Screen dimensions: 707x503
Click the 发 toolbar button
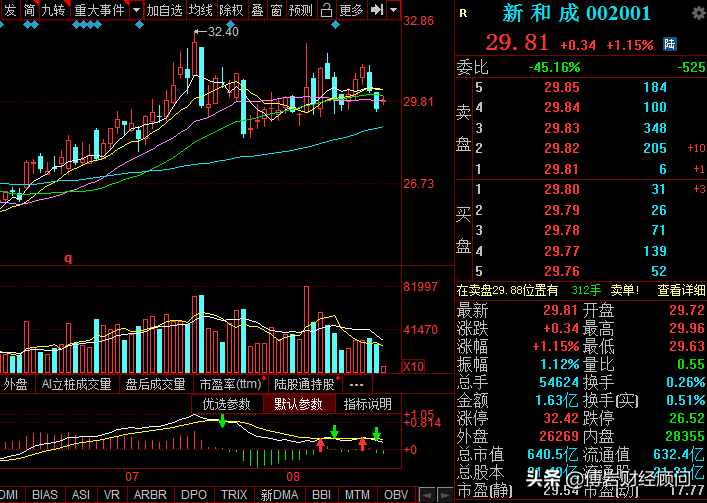[9, 9]
